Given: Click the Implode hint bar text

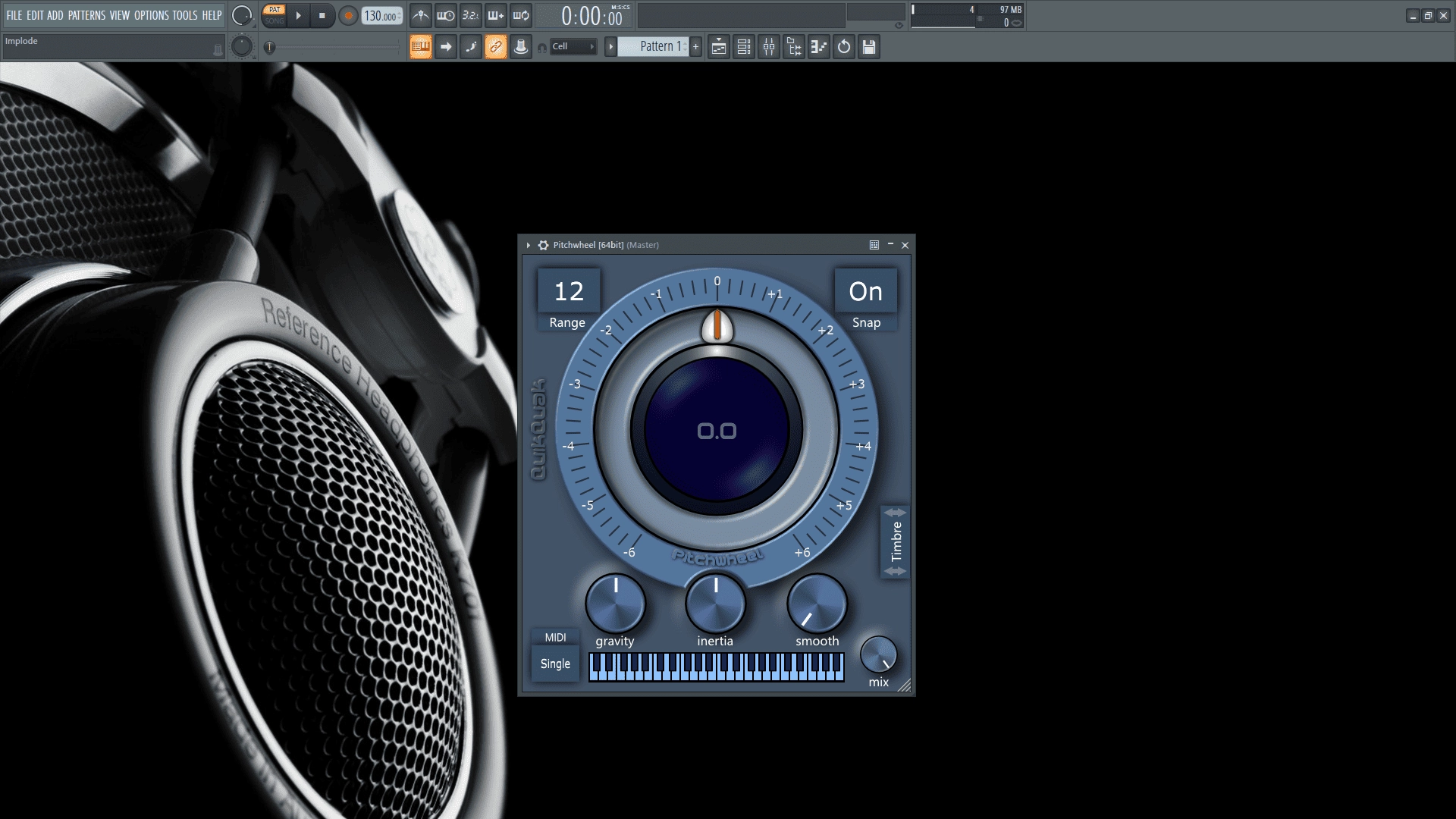Looking at the screenshot, I should tap(21, 41).
